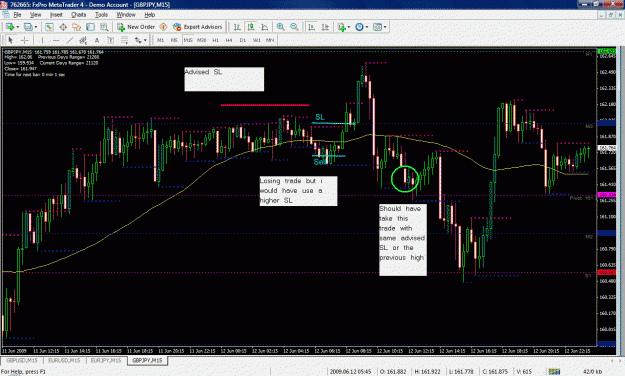Viewport: 625px width, 376px height.
Task: Select the Fibonacci Retracement tool
Action: (x=124, y=40)
